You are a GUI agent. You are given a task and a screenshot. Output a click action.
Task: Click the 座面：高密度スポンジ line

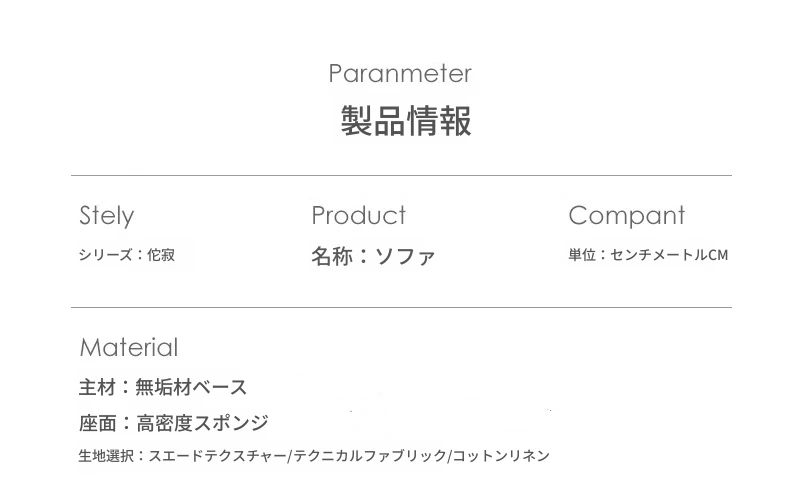tap(173, 423)
